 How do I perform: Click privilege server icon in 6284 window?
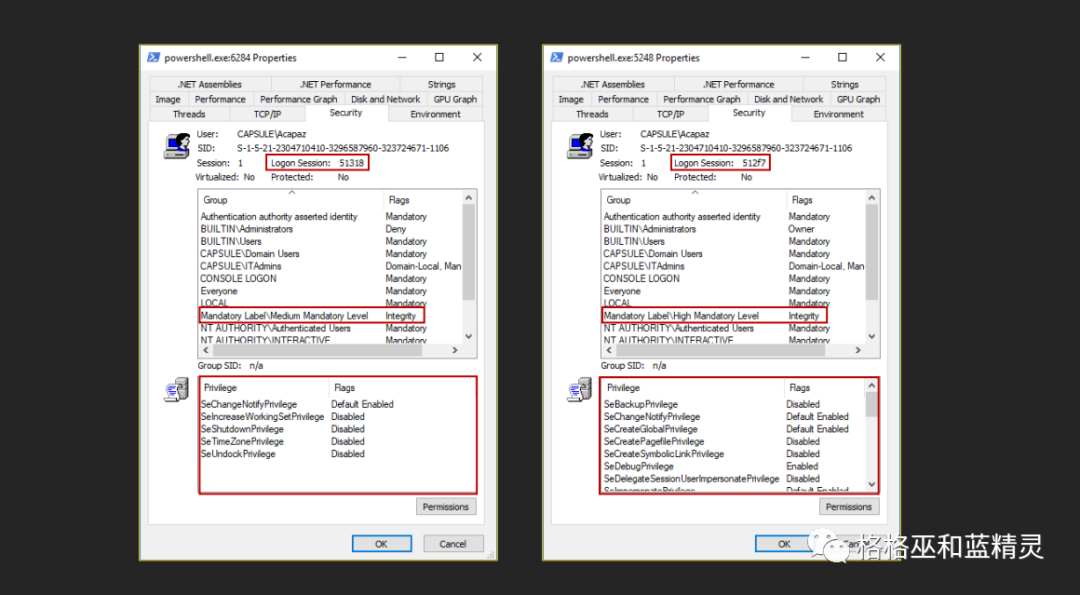click(176, 390)
